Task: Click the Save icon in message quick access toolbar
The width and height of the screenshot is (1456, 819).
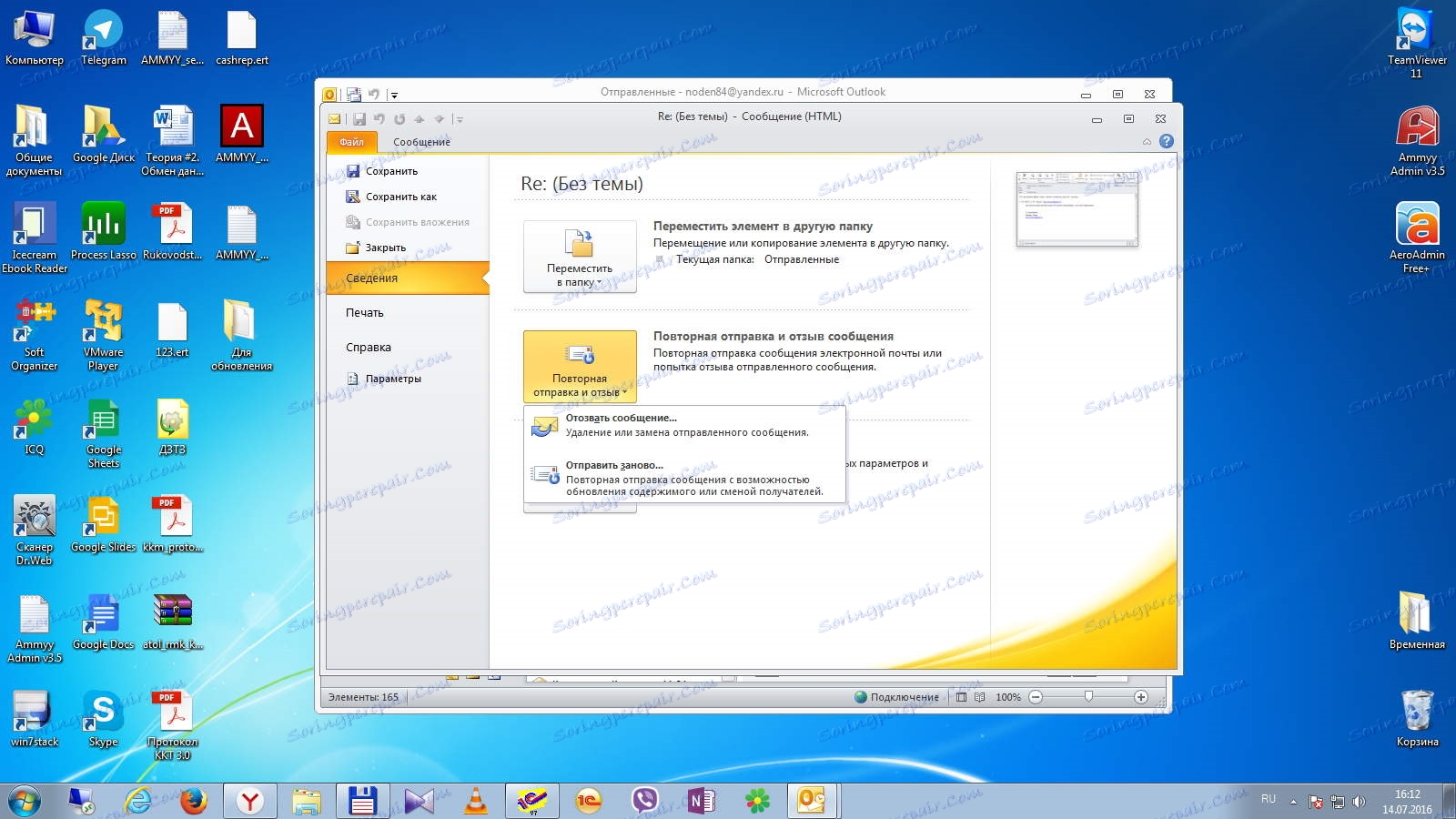Action: 359,119
